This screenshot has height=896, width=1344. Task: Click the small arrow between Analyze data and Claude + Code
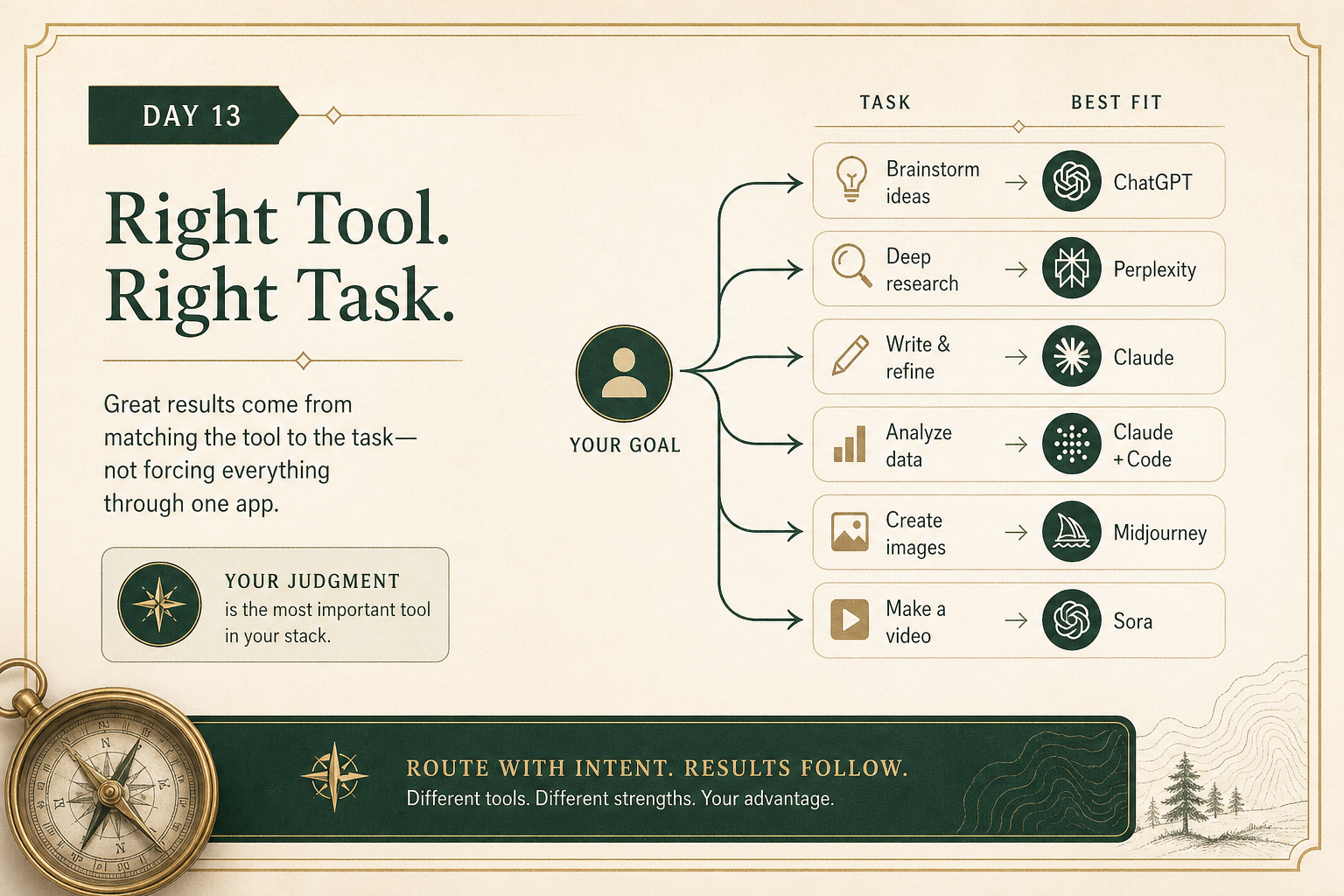click(x=1016, y=444)
